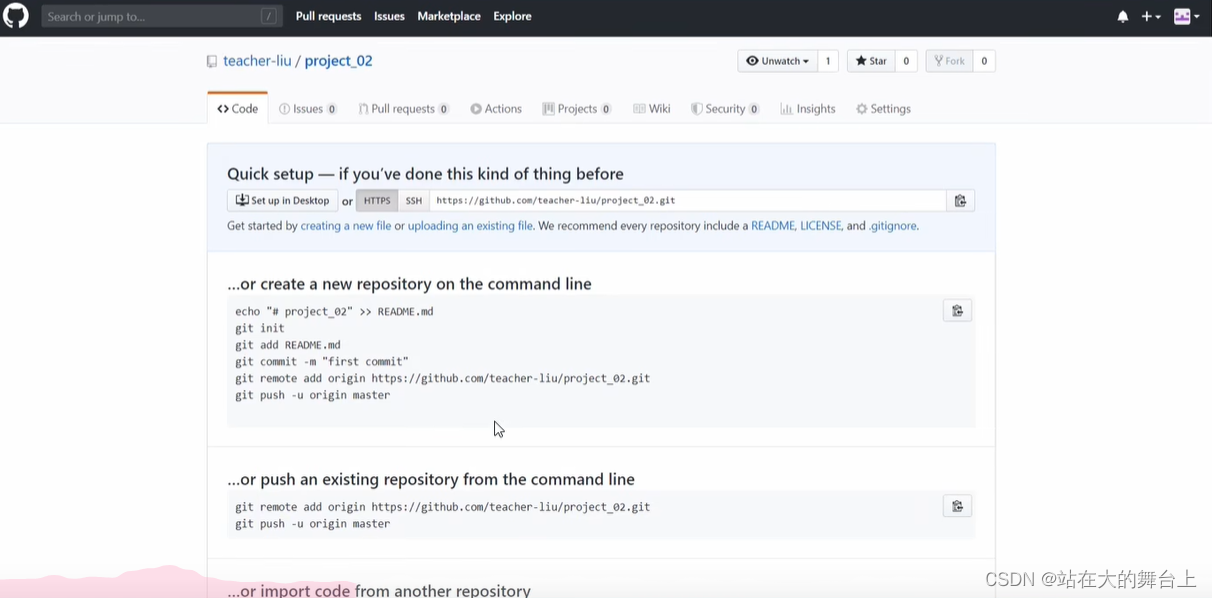The width and height of the screenshot is (1212, 598).
Task: Open the creating a new file link
Action: click(346, 226)
